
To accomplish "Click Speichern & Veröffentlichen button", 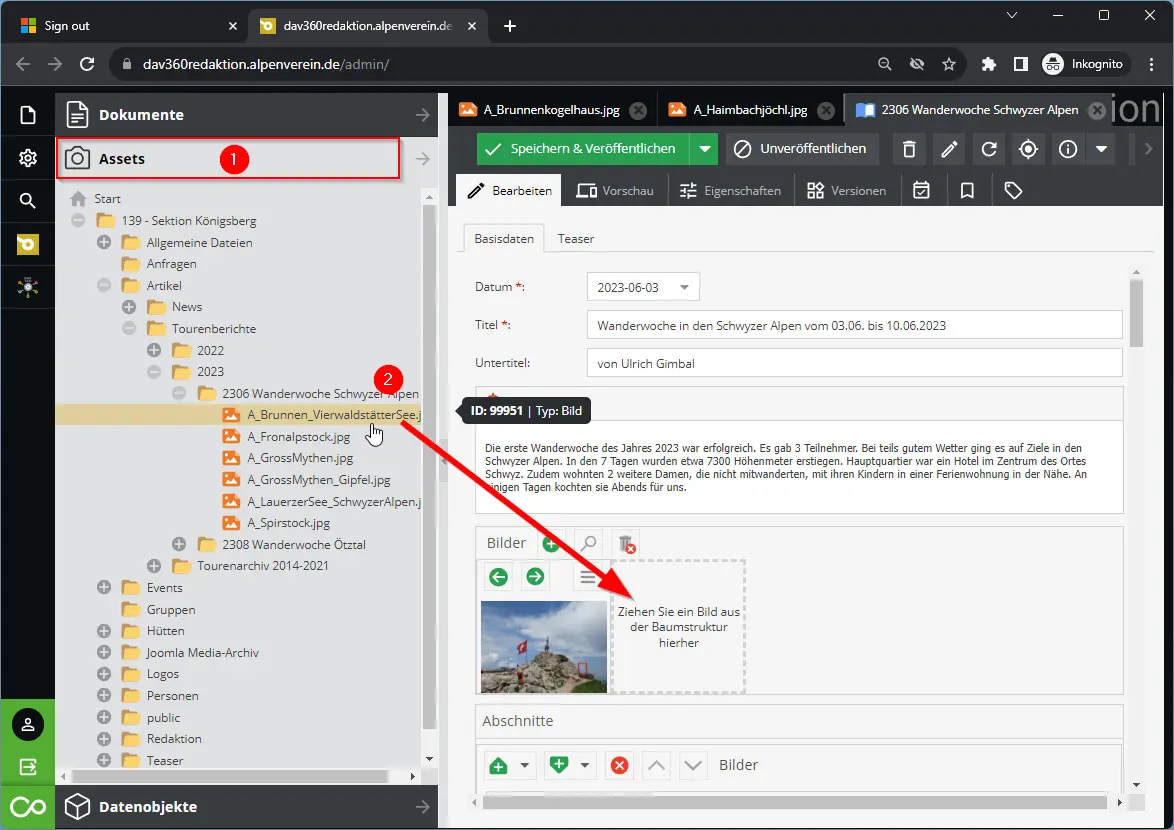I will point(582,149).
